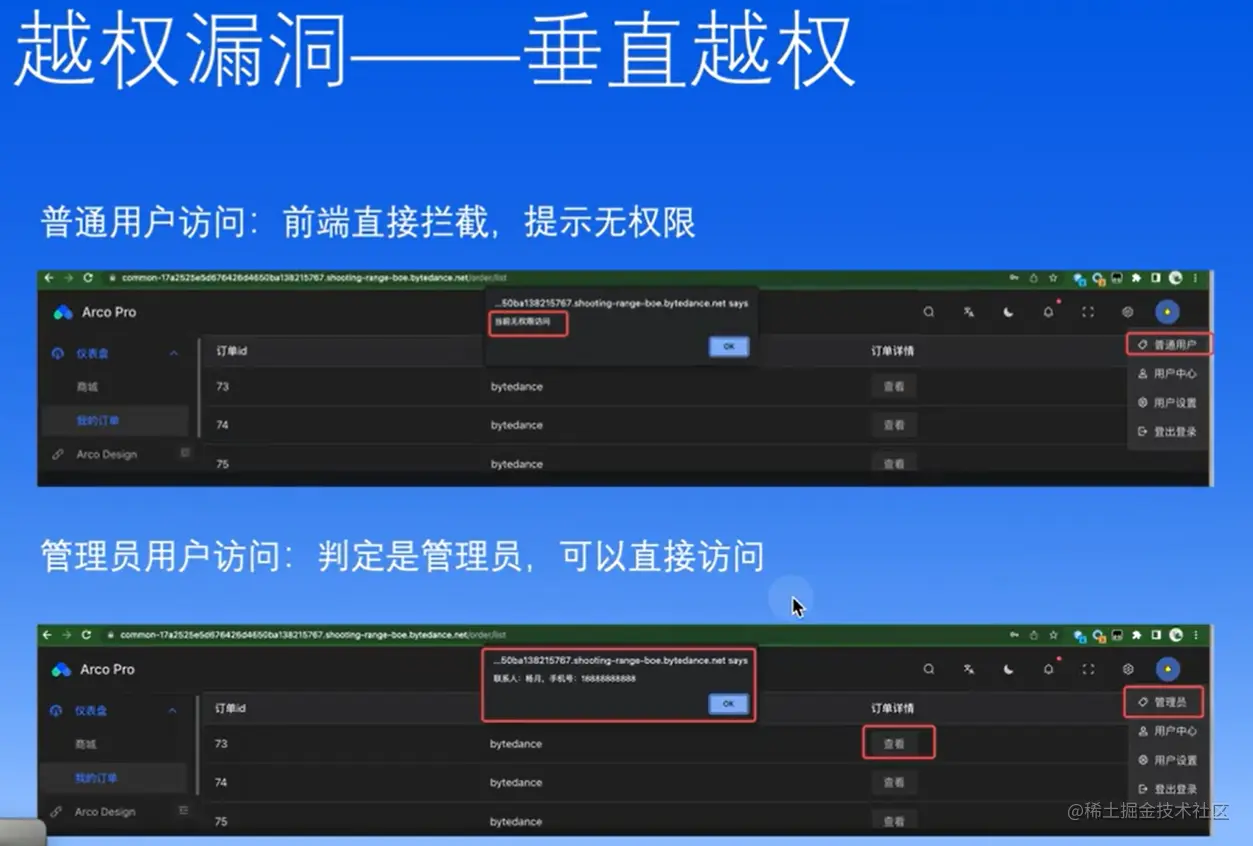Click order id 75 in the 管理员 table
This screenshot has height=846, width=1253.
point(221,821)
